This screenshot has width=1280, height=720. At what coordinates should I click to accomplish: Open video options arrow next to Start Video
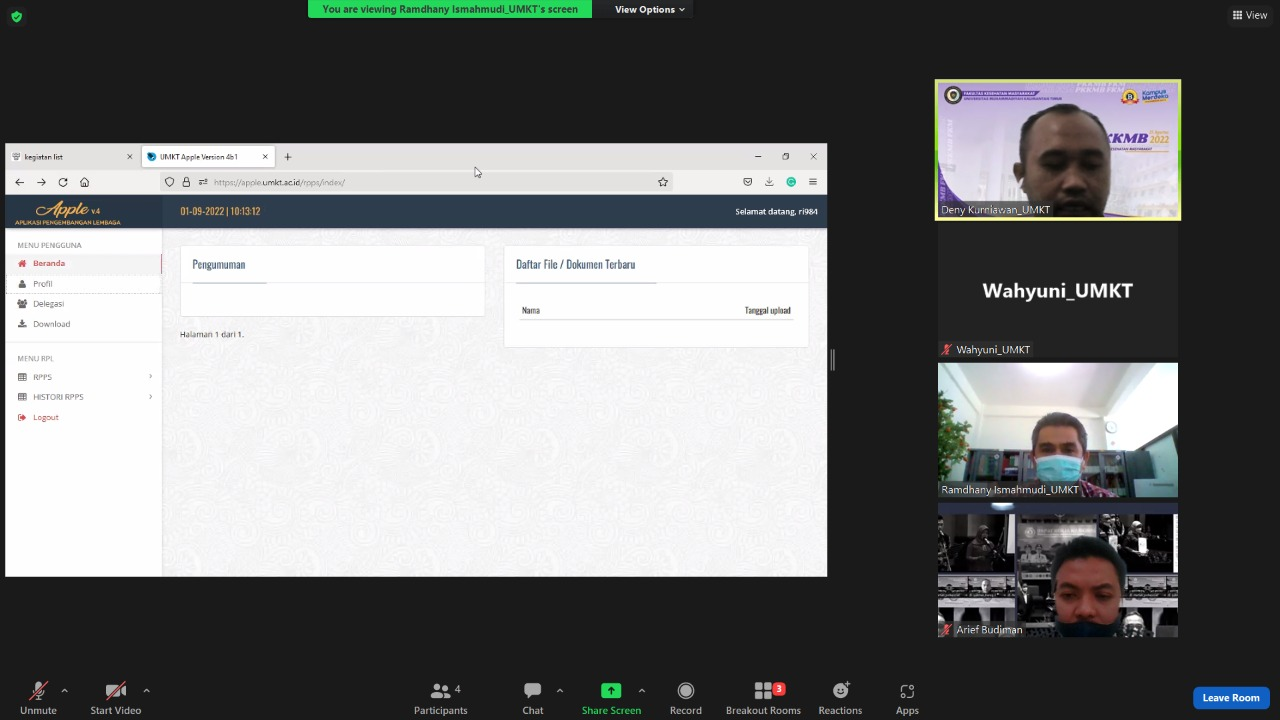[x=146, y=690]
